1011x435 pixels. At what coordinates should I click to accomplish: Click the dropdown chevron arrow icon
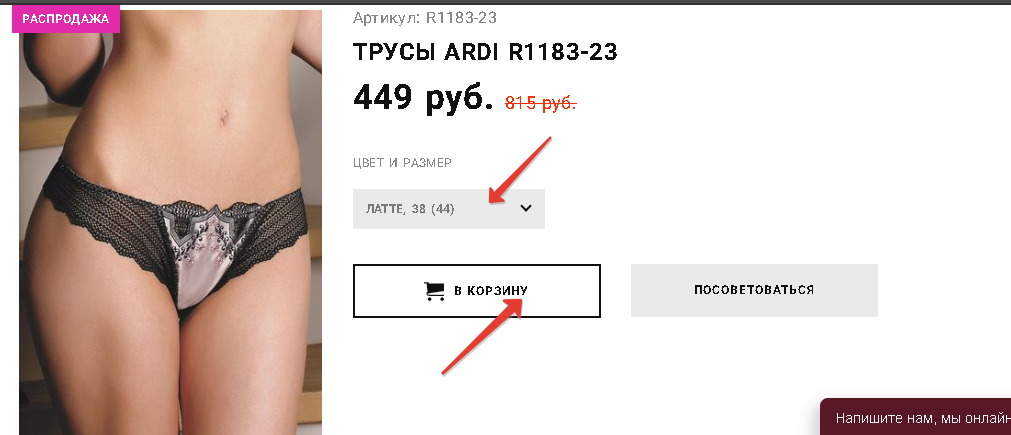coord(526,208)
